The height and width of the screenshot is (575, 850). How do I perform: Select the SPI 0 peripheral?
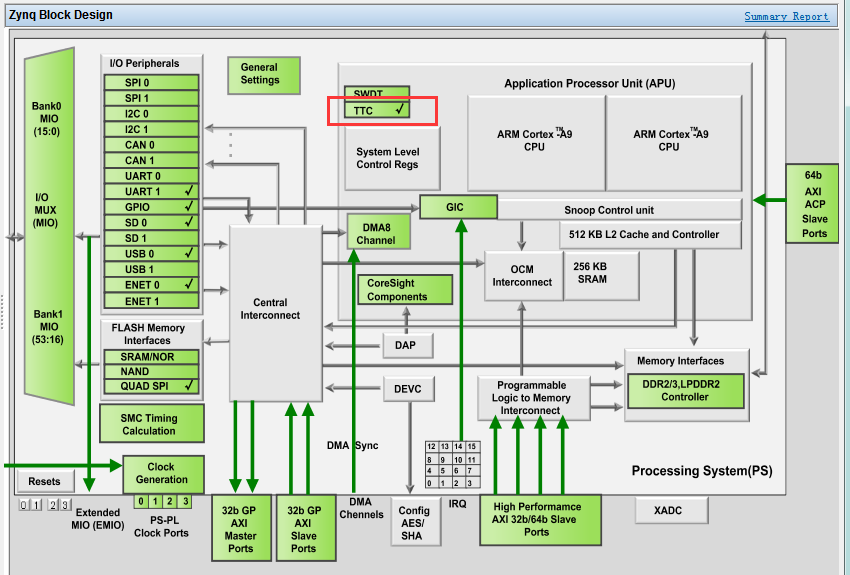coord(151,82)
